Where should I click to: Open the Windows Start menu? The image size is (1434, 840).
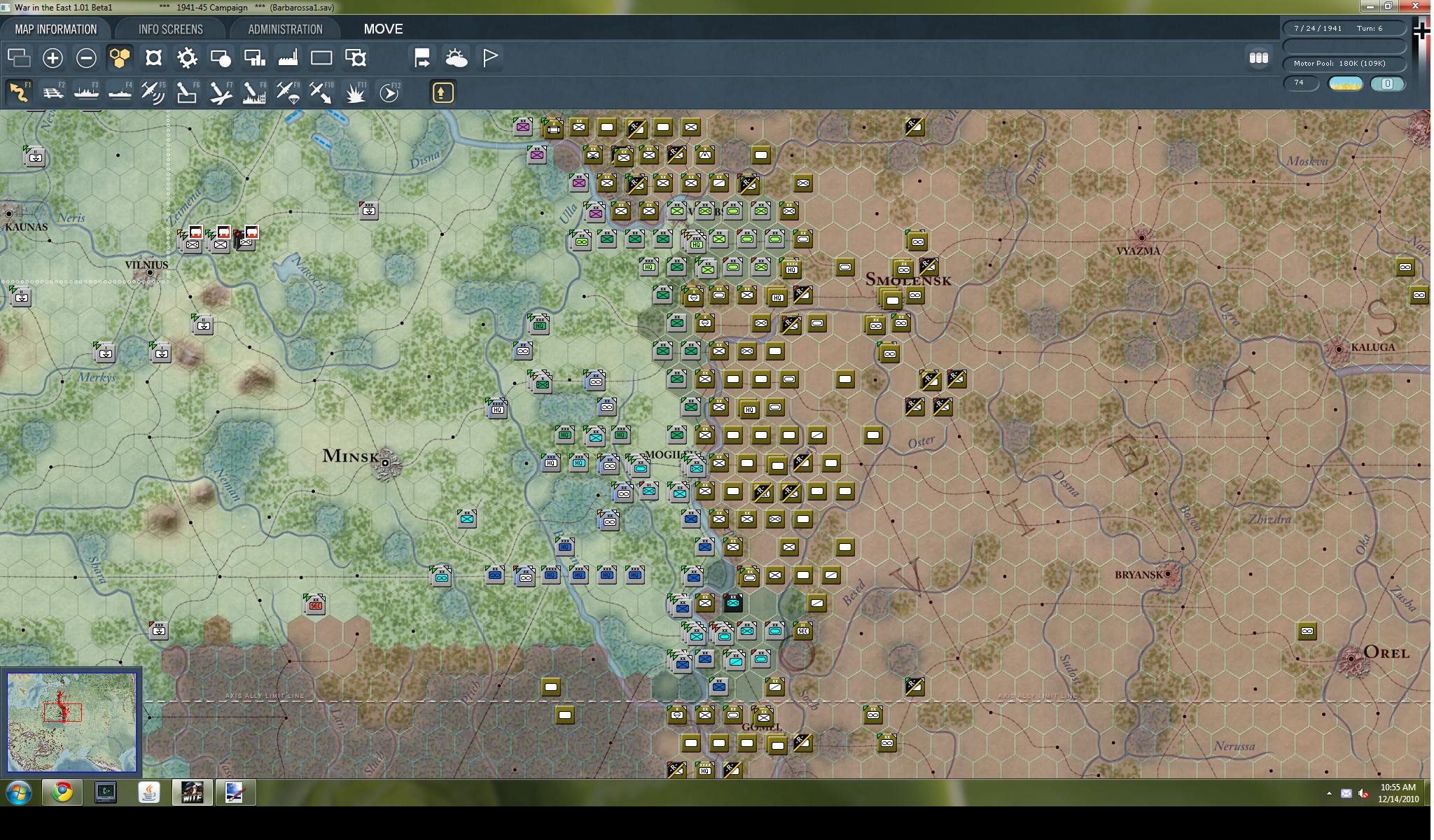[x=19, y=792]
